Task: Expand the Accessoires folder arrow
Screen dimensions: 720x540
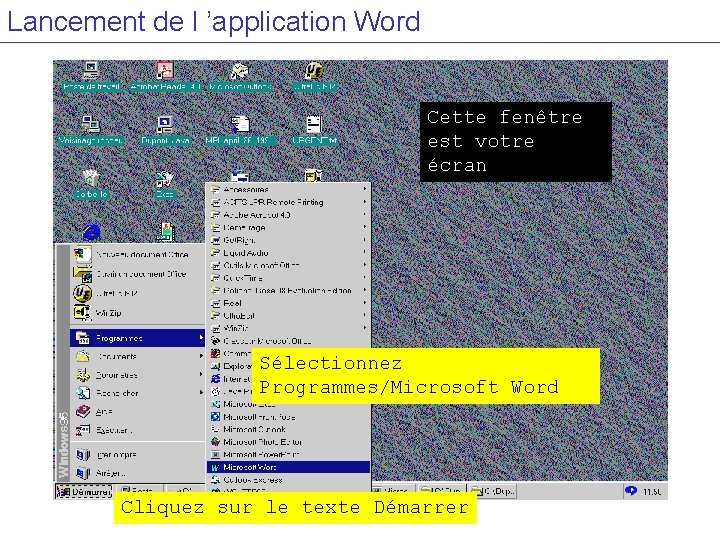Action: click(365, 189)
